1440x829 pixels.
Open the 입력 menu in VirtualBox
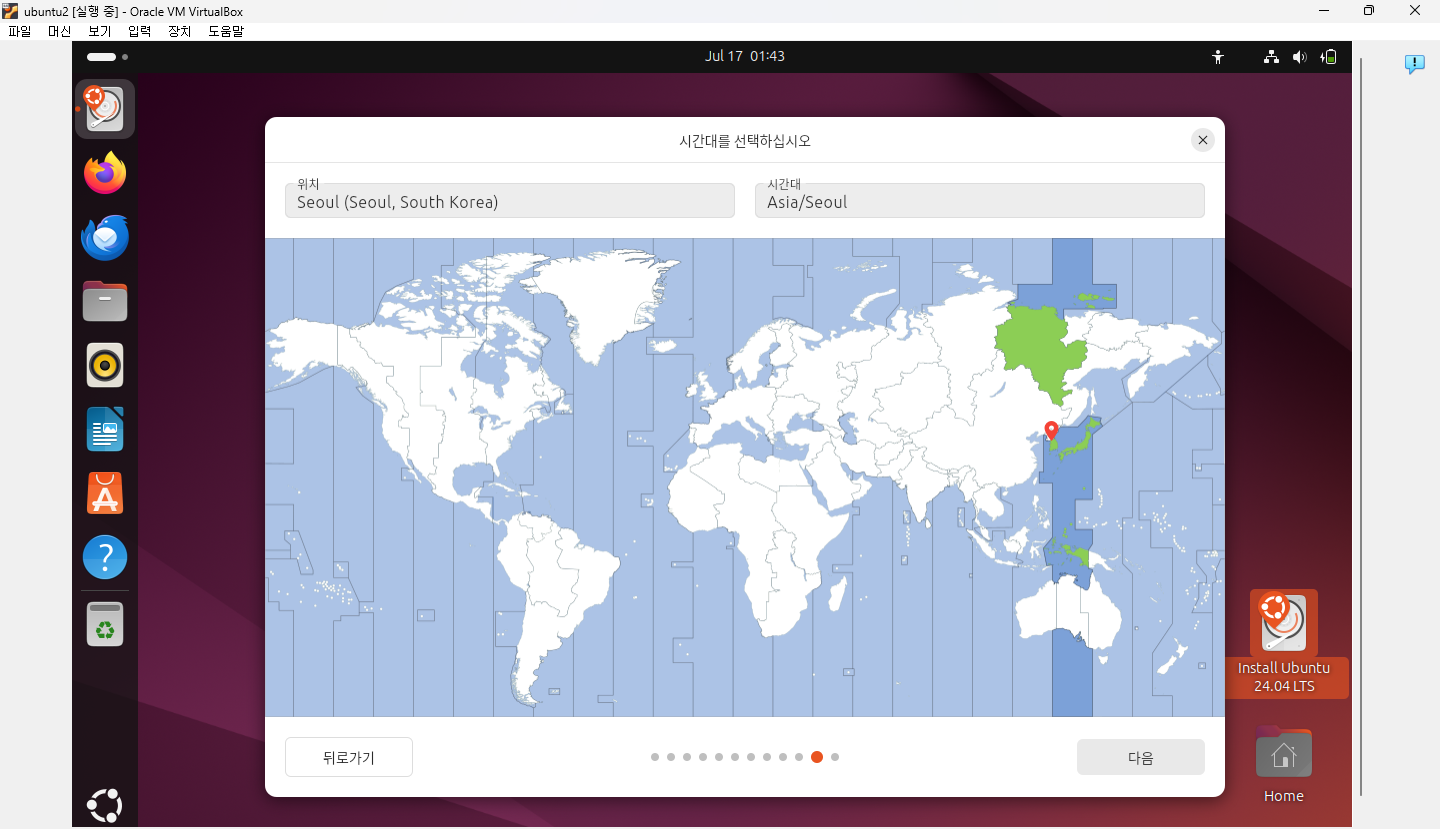[140, 31]
